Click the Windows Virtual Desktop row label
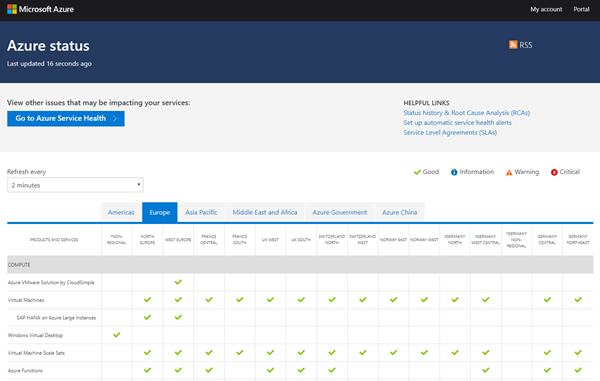This screenshot has width=600, height=381. (35, 335)
